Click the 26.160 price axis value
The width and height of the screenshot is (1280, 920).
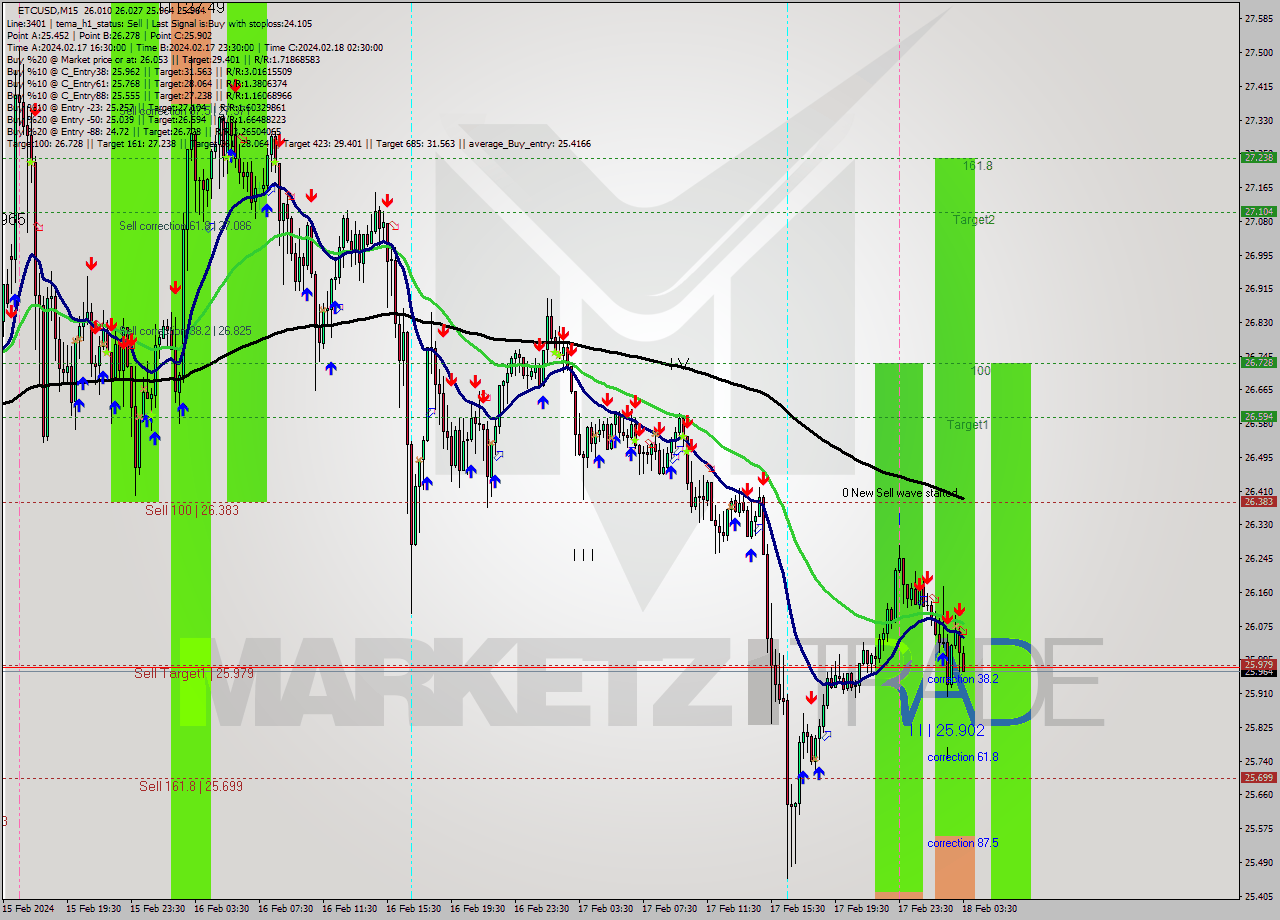1258,592
